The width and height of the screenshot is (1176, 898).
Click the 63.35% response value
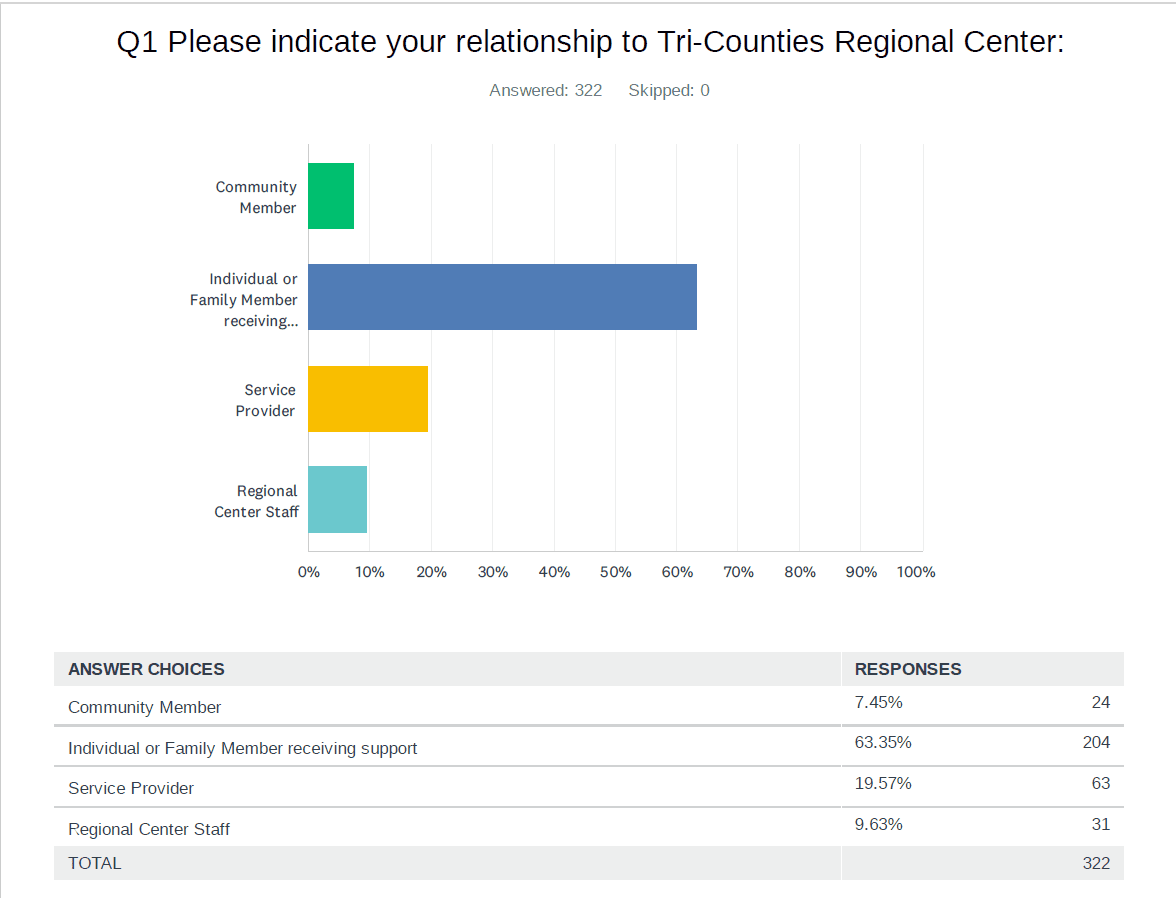883,743
